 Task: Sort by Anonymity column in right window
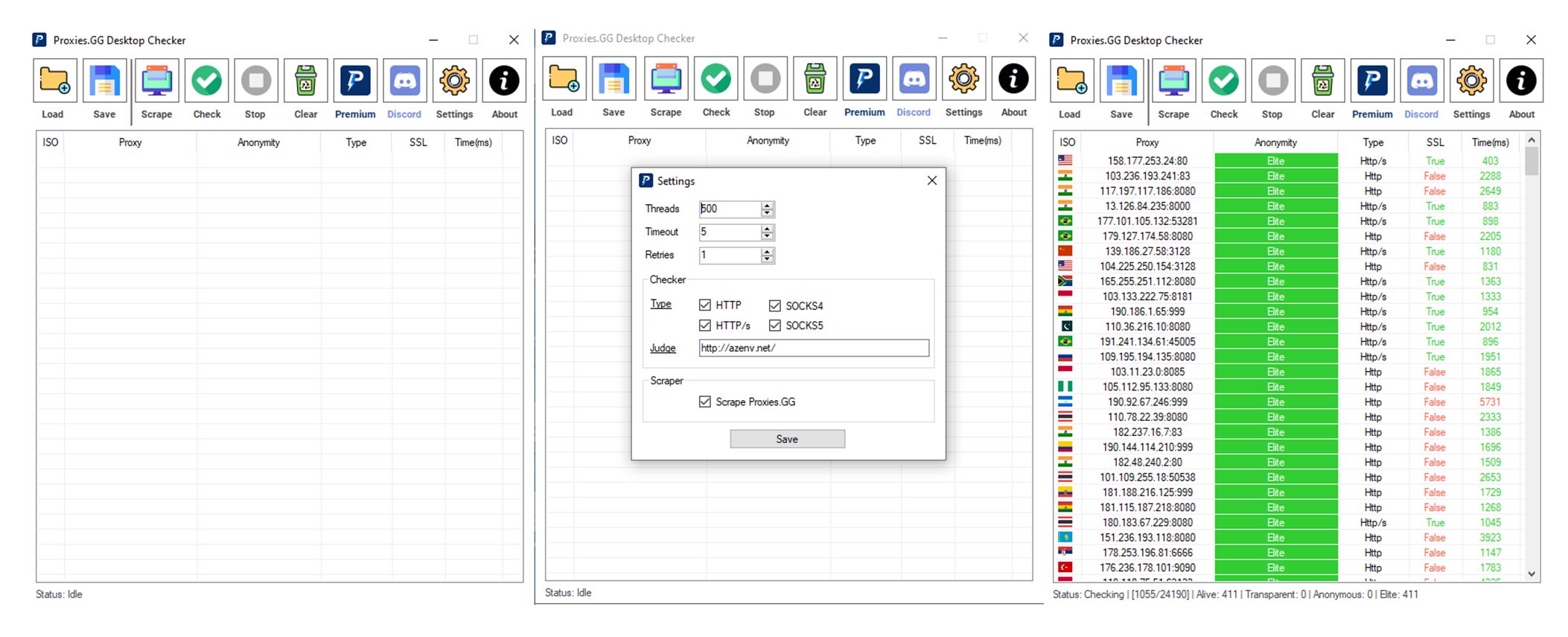click(x=1275, y=142)
